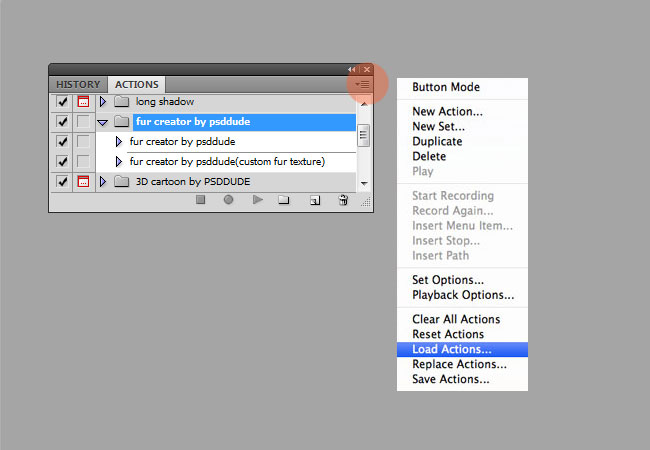Expand the long shadow action set
This screenshot has height=450, width=650.
click(x=103, y=102)
